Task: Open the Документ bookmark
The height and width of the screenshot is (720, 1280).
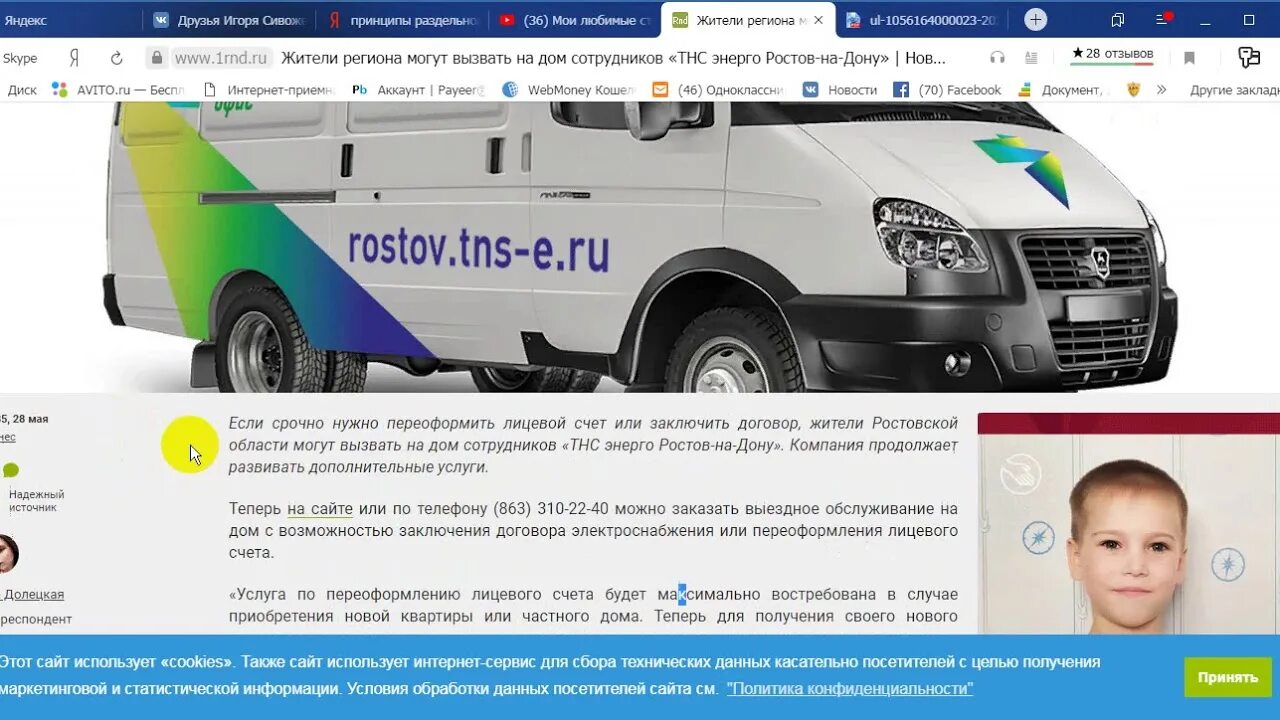Action: 1063,90
